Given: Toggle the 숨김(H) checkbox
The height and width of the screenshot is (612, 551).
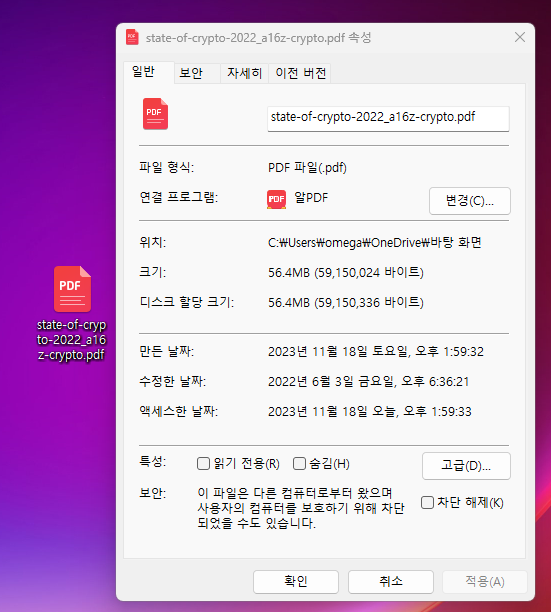Looking at the screenshot, I should click(x=299, y=464).
